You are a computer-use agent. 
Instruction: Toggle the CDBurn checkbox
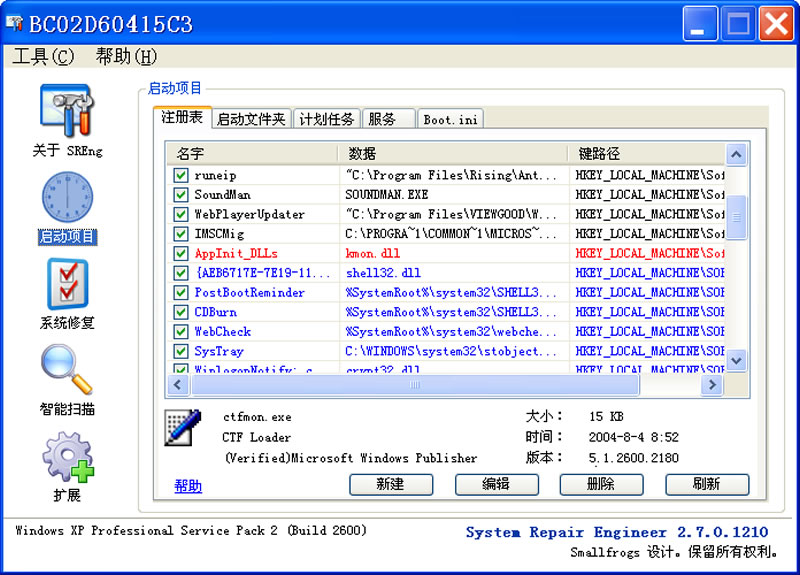point(181,312)
